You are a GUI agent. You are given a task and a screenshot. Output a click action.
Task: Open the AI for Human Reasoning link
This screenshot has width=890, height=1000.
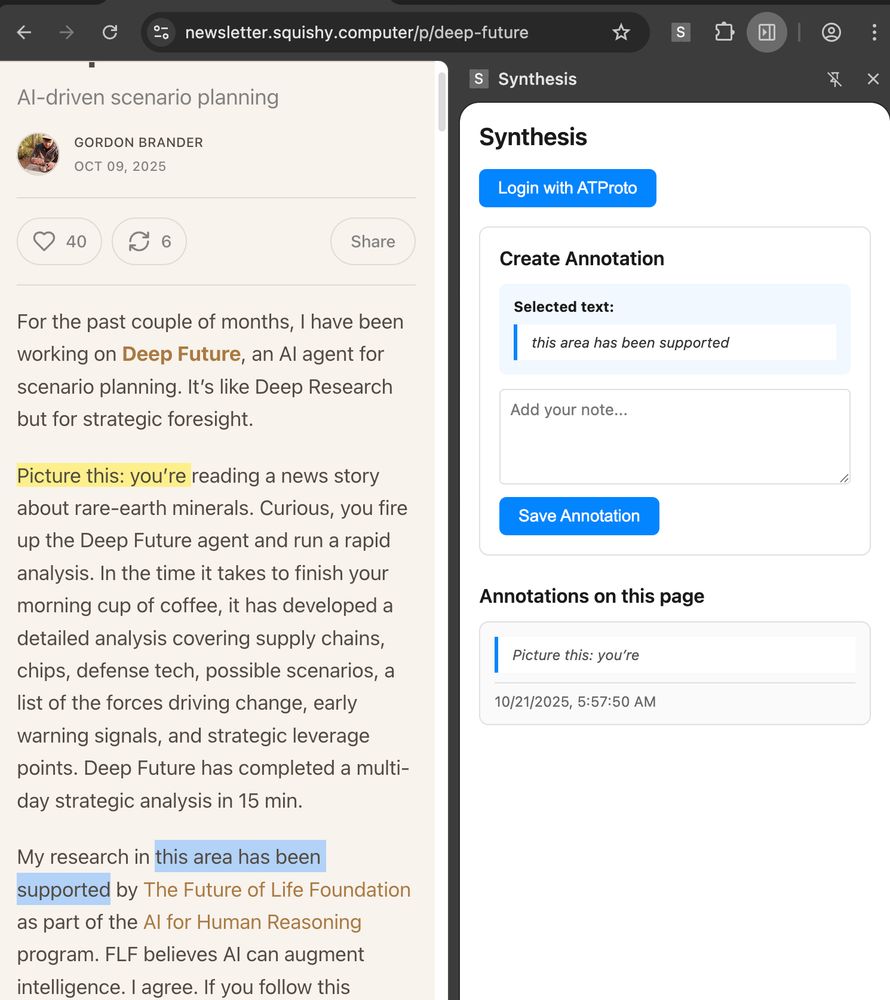[252, 922]
